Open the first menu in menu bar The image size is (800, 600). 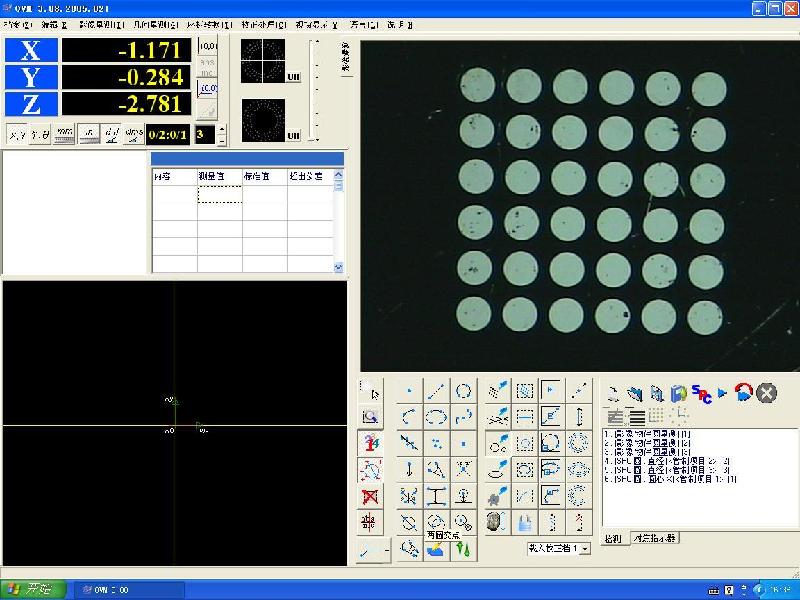pos(17,24)
